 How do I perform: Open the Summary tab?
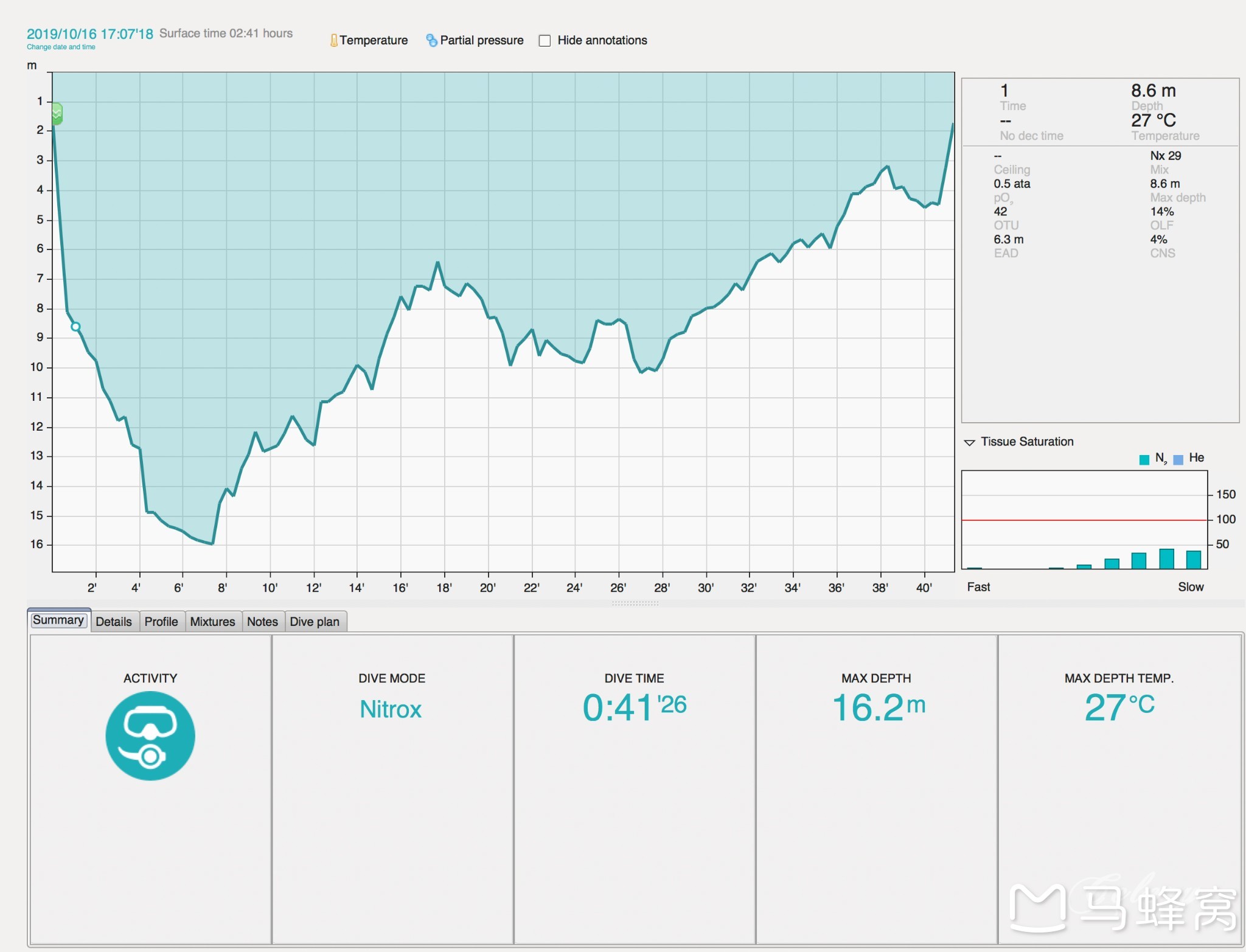point(58,620)
